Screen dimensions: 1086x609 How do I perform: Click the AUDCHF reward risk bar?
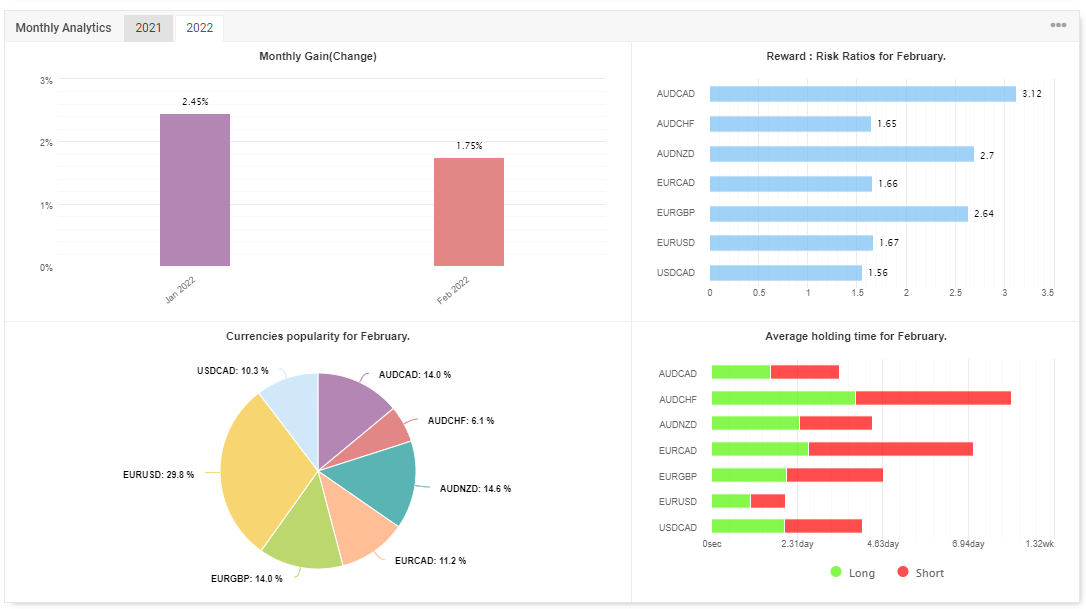(x=790, y=123)
